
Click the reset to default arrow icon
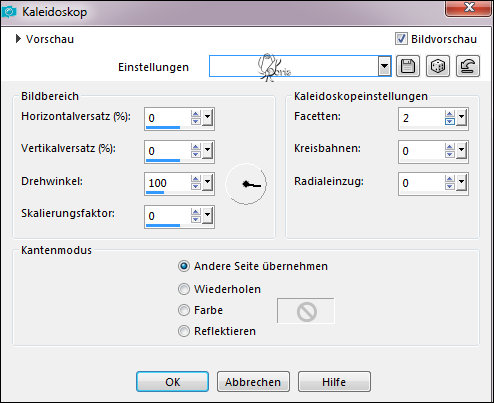(x=468, y=66)
